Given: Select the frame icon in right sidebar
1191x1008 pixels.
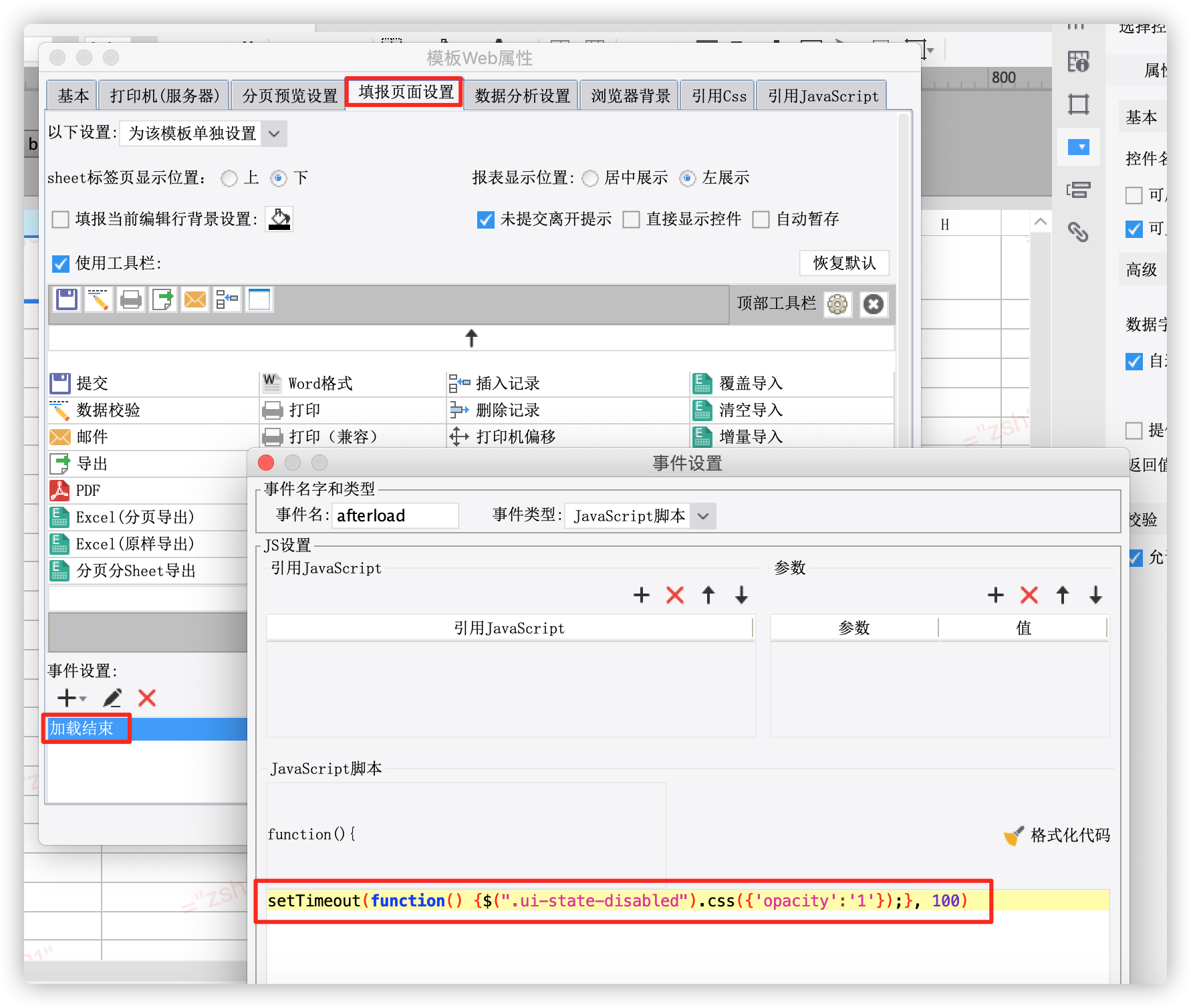Looking at the screenshot, I should coord(1078,104).
